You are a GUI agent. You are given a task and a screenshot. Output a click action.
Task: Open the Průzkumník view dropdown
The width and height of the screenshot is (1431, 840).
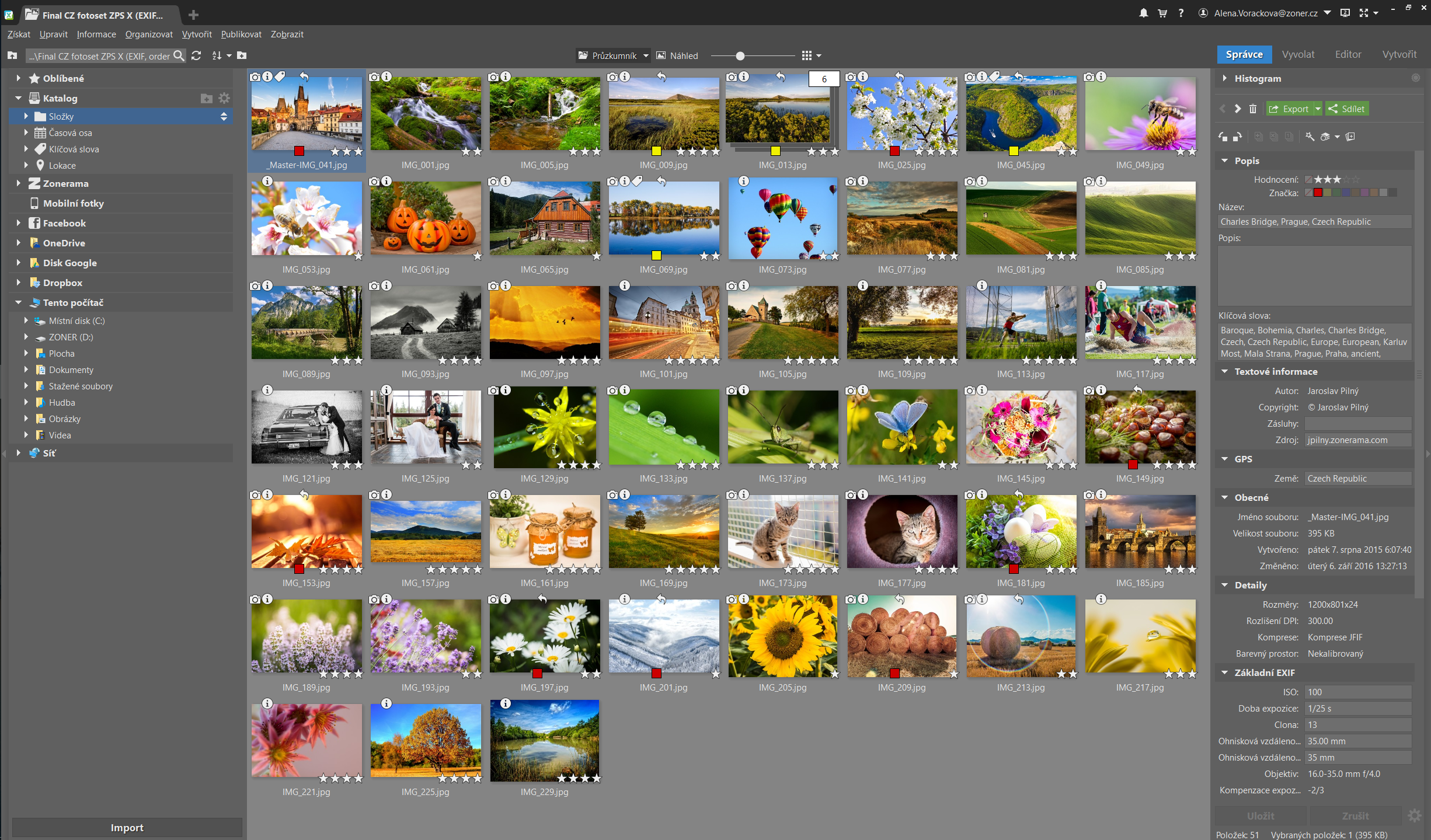coord(645,55)
